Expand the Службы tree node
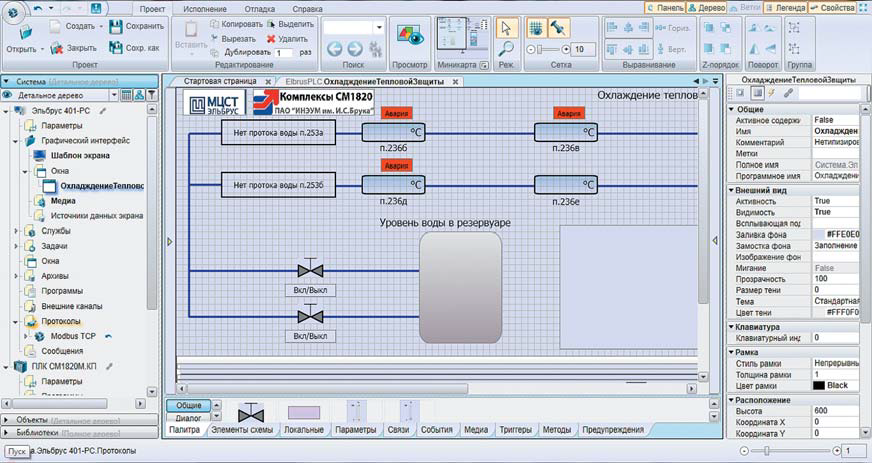Viewport: 872px width, 463px height. 16,231
